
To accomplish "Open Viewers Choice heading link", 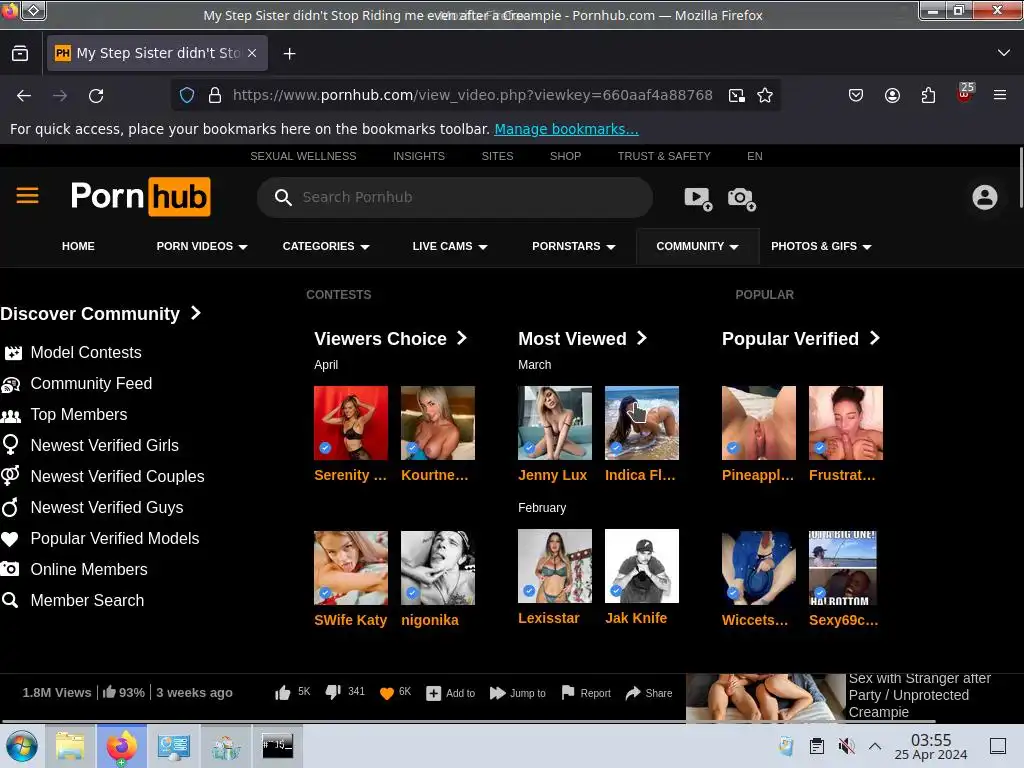I will point(391,338).
